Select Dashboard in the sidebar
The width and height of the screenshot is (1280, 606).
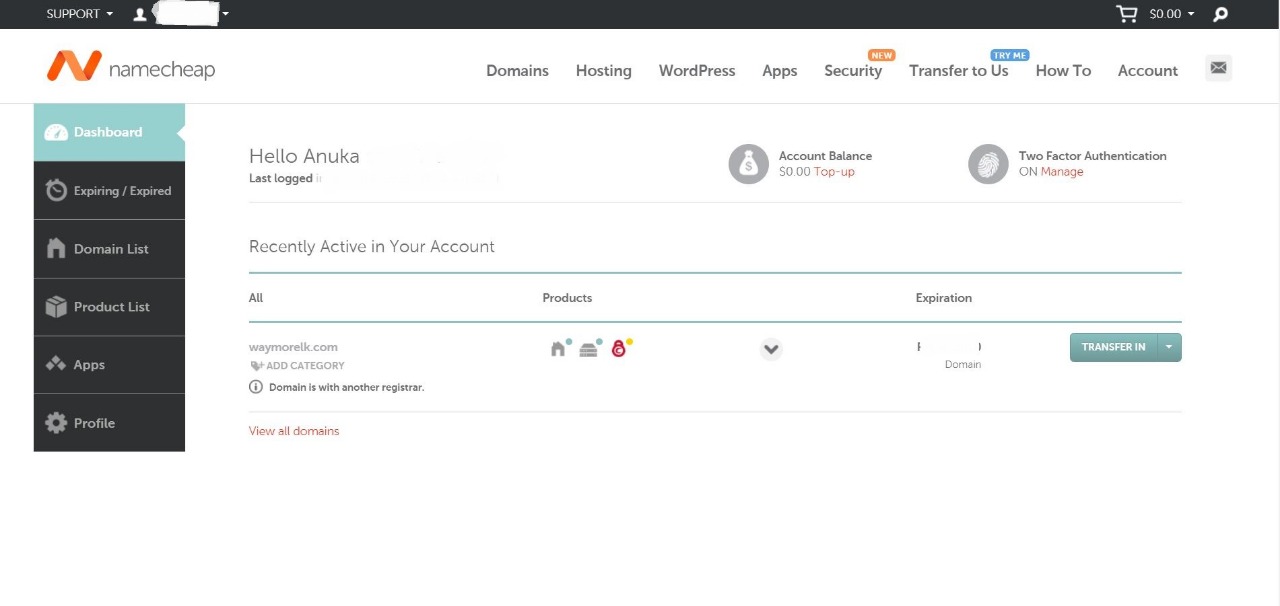109,132
